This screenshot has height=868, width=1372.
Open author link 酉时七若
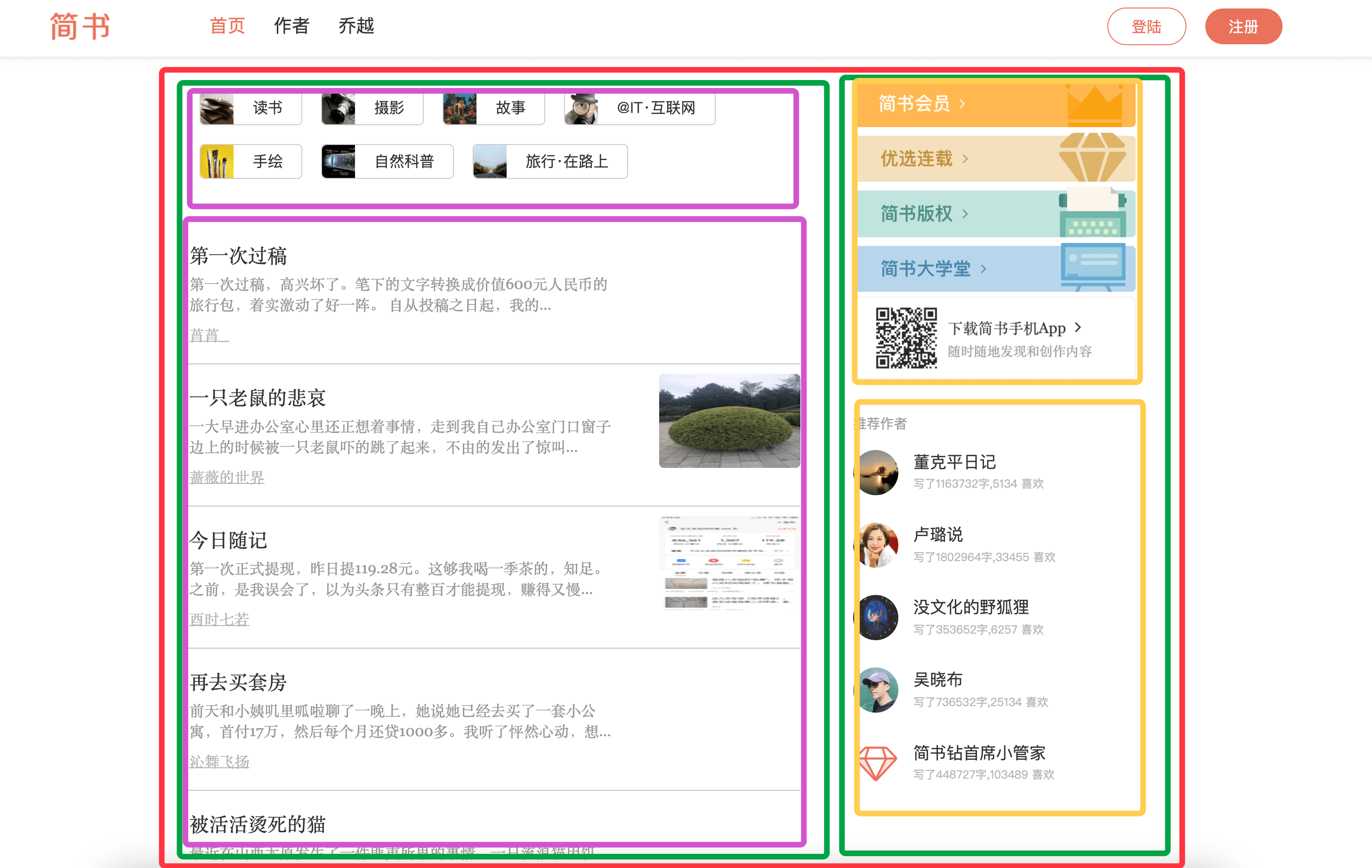tap(219, 619)
